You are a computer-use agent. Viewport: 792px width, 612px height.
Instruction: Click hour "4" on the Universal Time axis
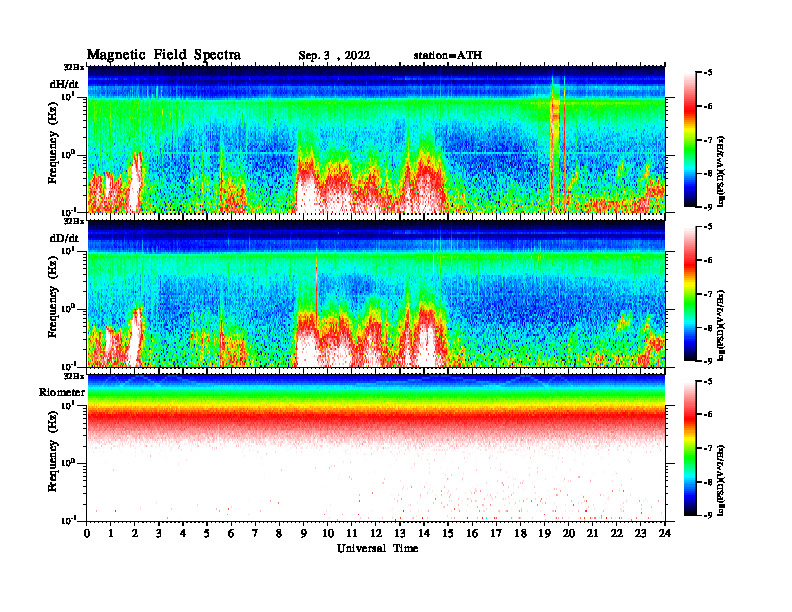183,534
